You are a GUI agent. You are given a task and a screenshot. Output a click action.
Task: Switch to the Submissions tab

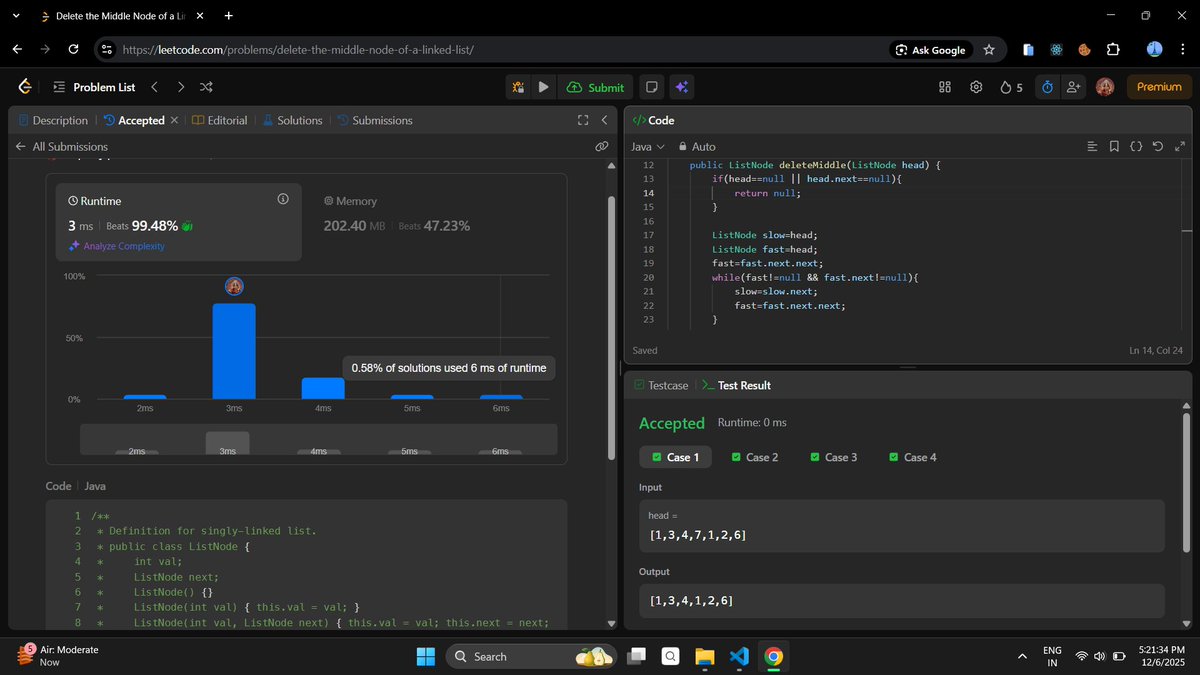[x=375, y=120]
